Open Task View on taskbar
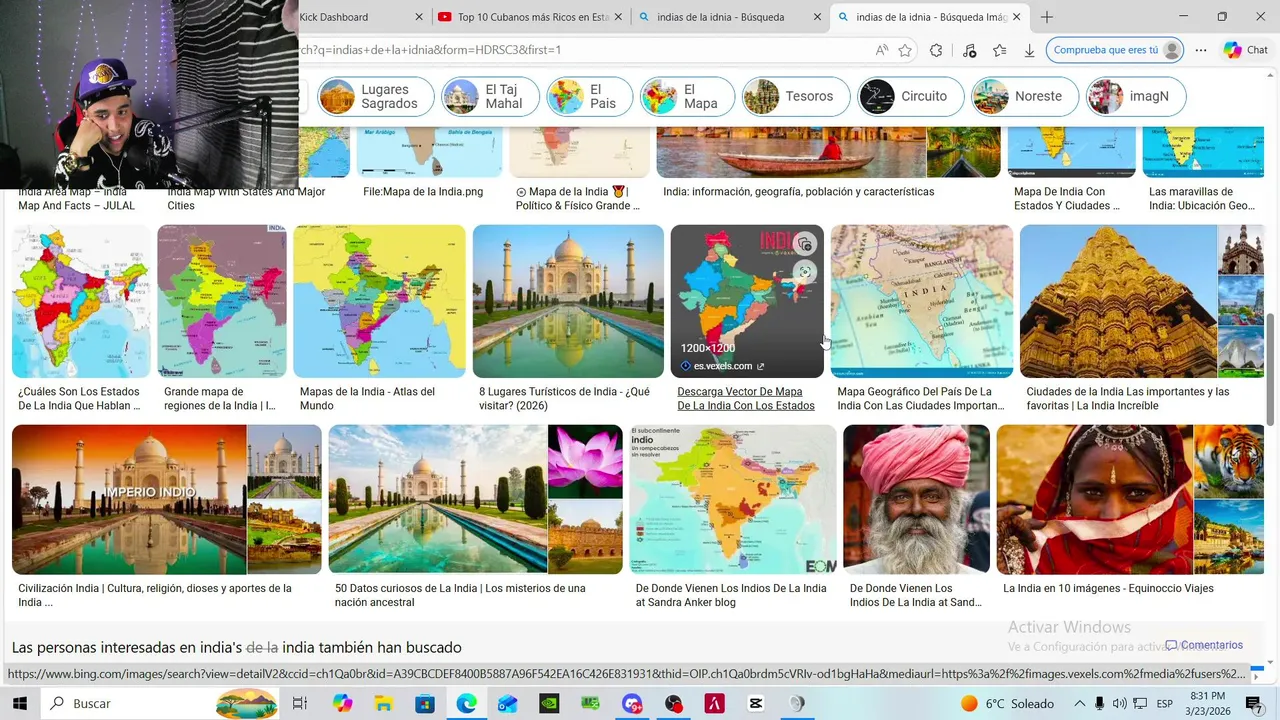 point(299,703)
